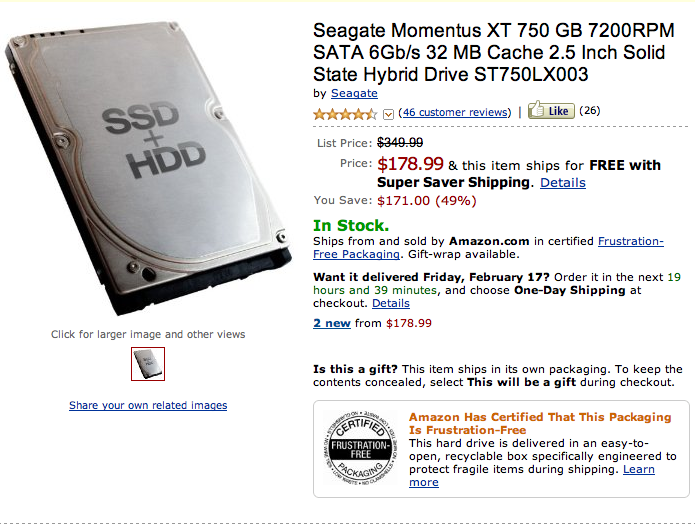Expand the ratings dropdown arrow beside stars
This screenshot has height=524, width=695.
[388, 114]
